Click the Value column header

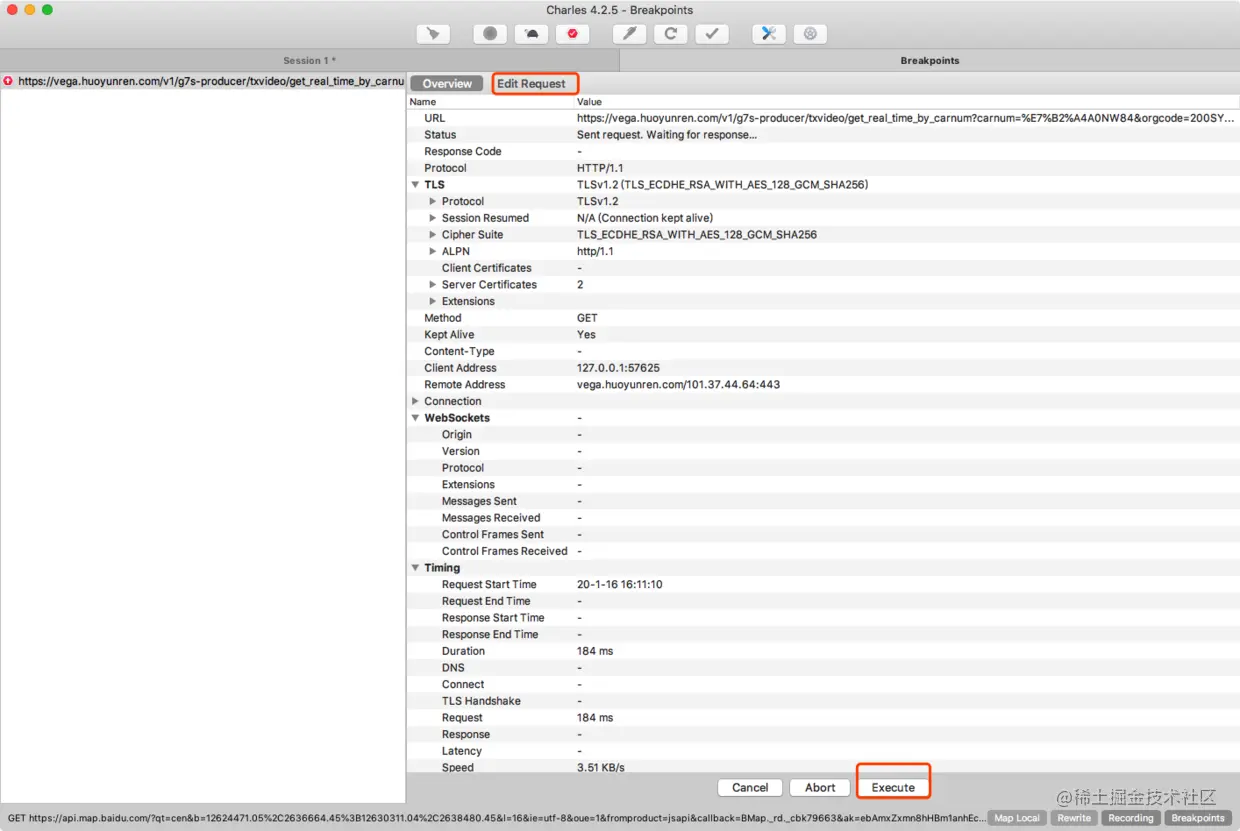[x=906, y=102]
